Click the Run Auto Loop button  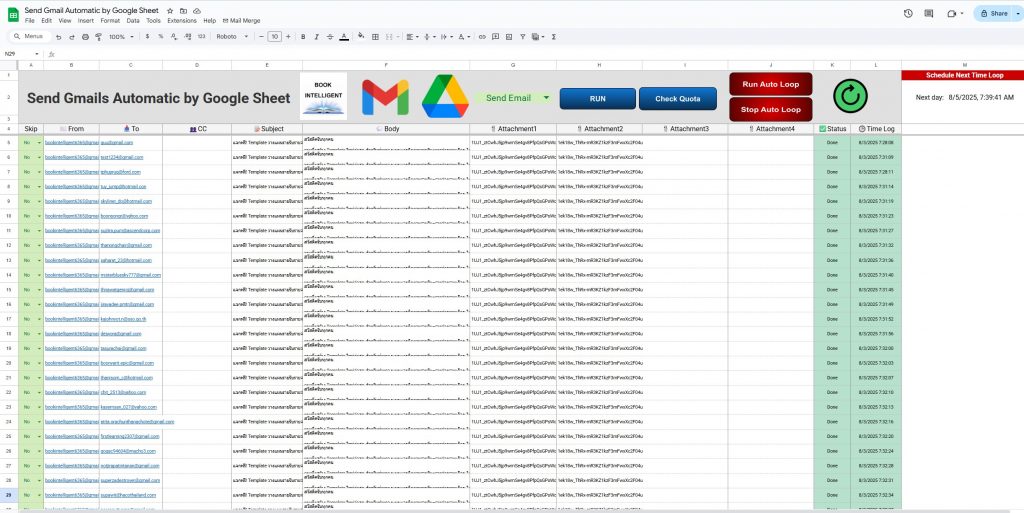(x=771, y=84)
